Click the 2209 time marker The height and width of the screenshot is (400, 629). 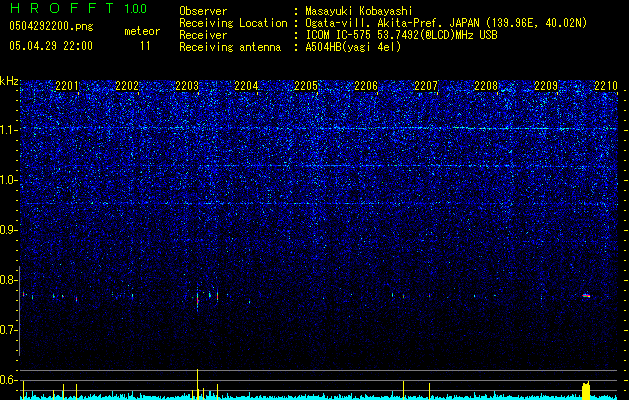click(546, 86)
